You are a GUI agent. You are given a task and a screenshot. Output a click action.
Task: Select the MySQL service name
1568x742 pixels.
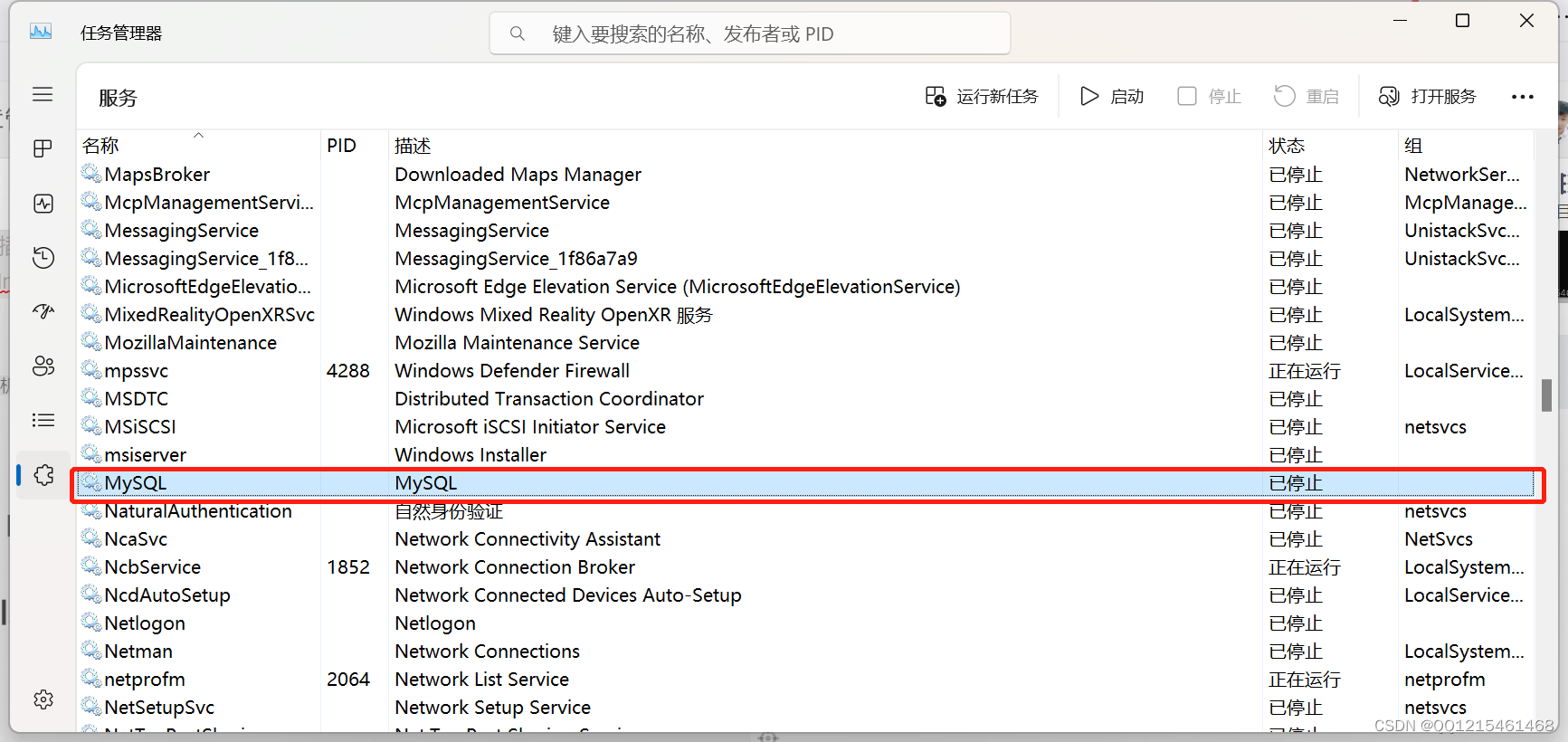tap(136, 483)
